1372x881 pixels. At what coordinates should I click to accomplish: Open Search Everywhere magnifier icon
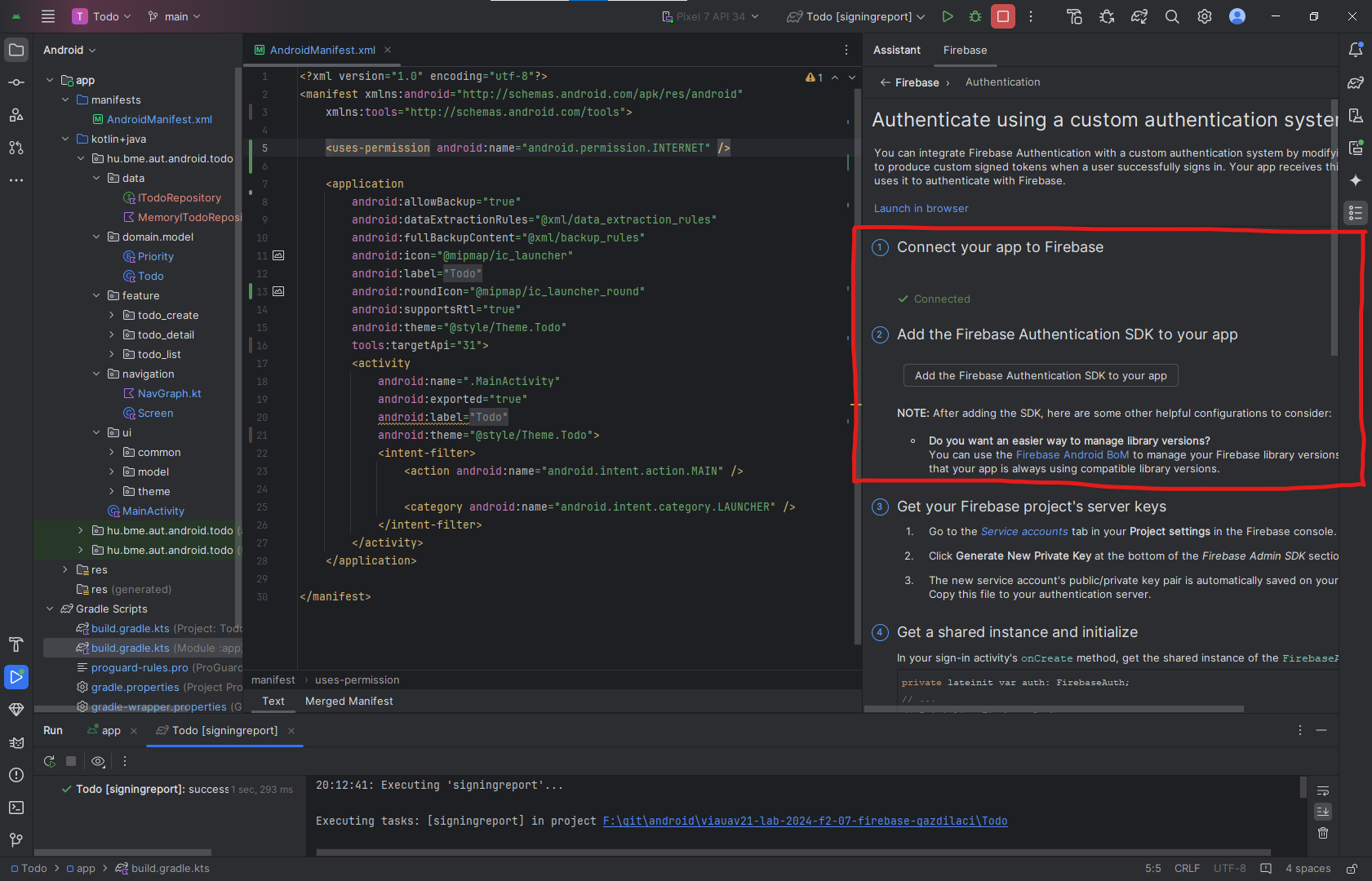[1172, 16]
